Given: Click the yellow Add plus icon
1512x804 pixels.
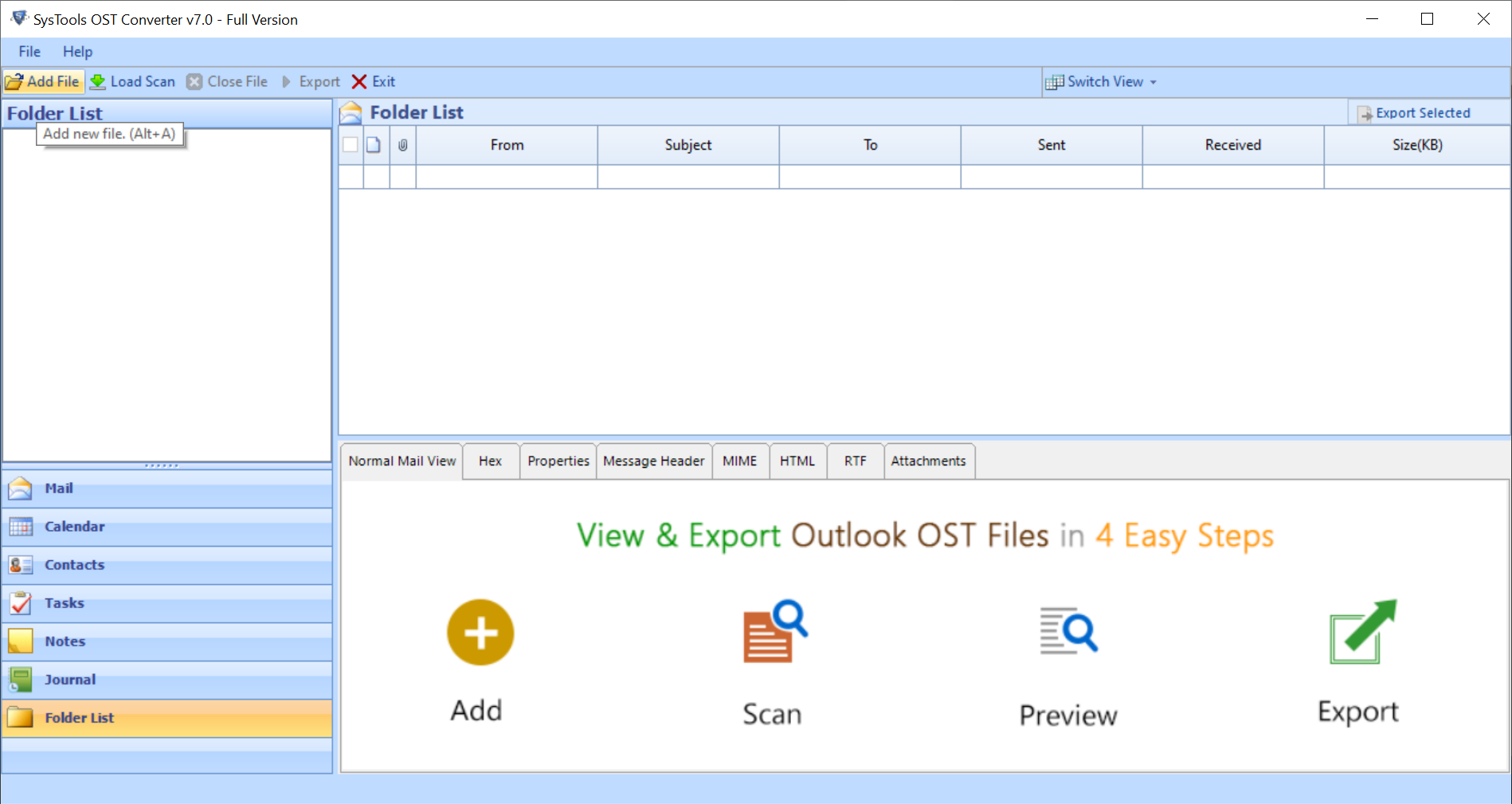Looking at the screenshot, I should click(480, 633).
